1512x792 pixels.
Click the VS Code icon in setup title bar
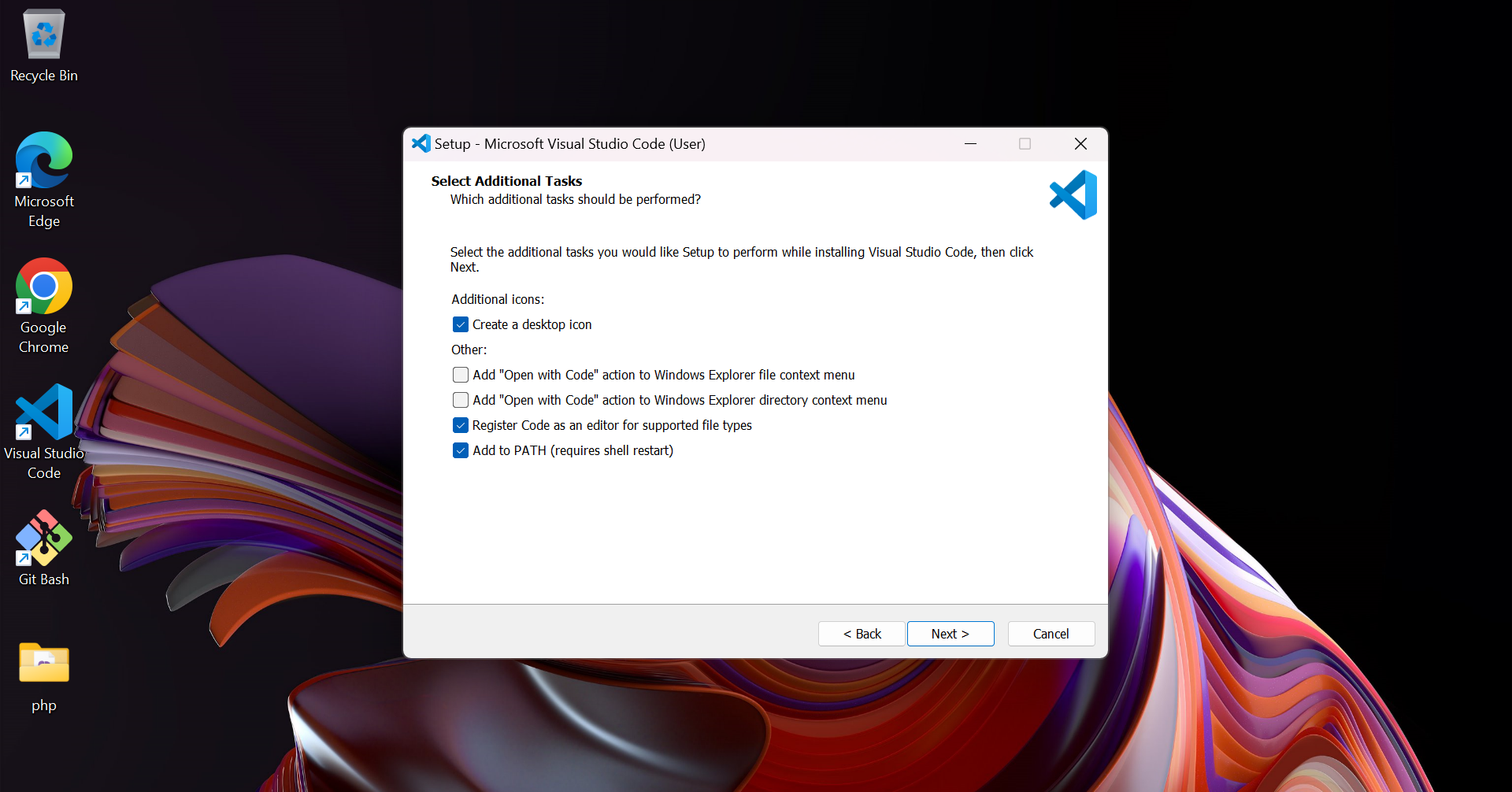point(421,143)
